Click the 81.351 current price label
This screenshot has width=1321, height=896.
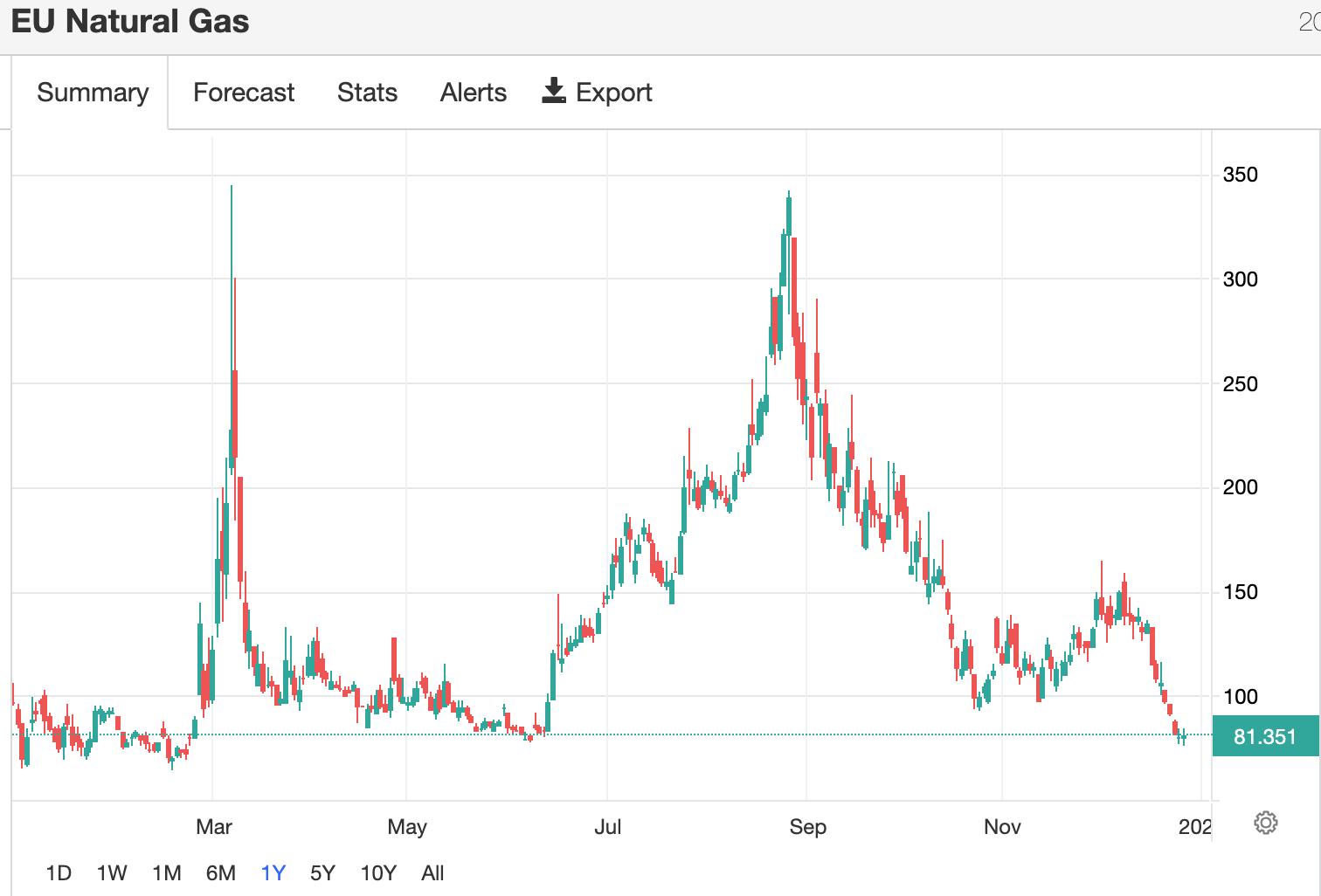1265,736
